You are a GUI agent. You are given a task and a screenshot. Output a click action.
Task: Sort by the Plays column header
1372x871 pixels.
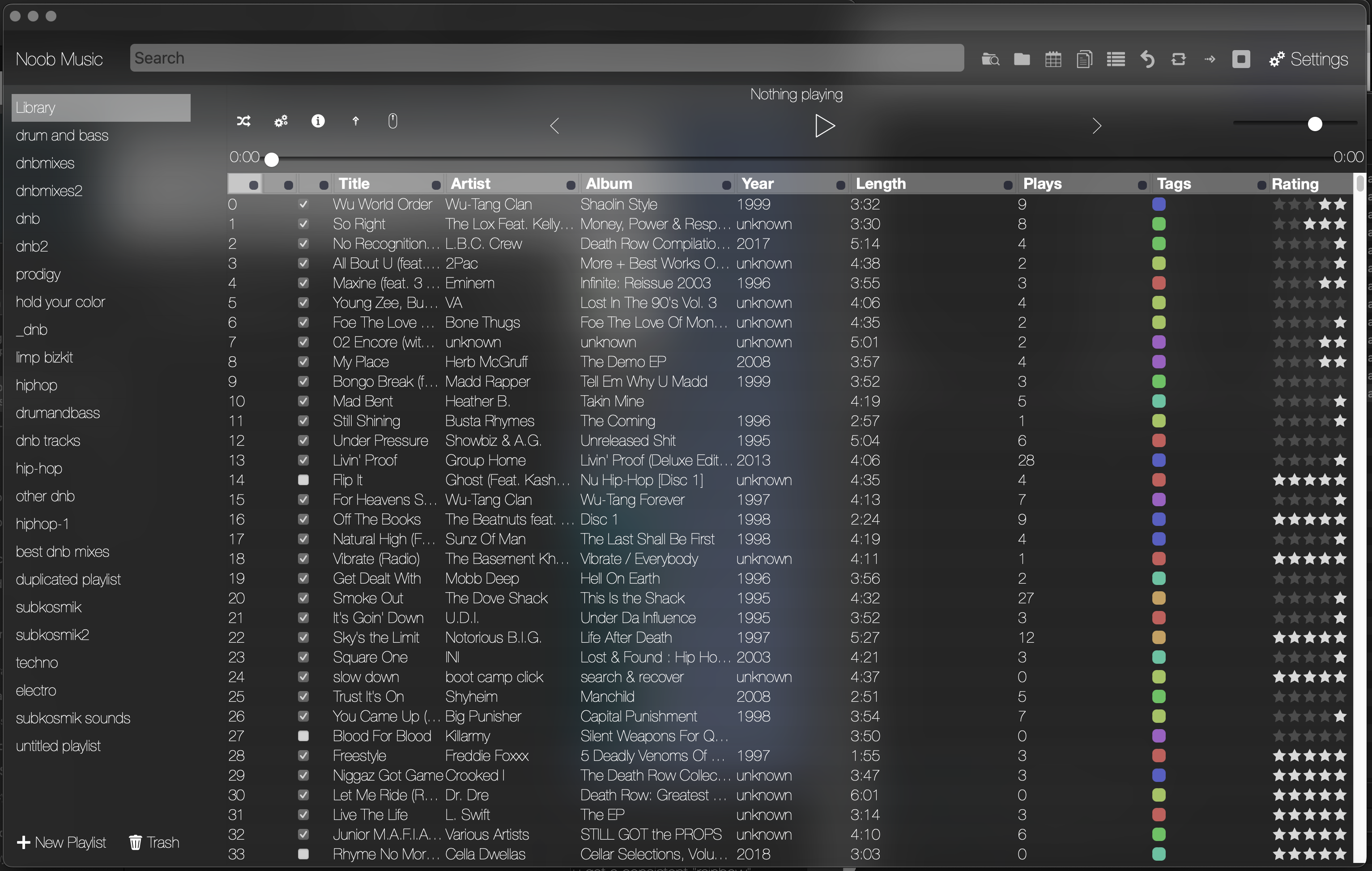1042,184
